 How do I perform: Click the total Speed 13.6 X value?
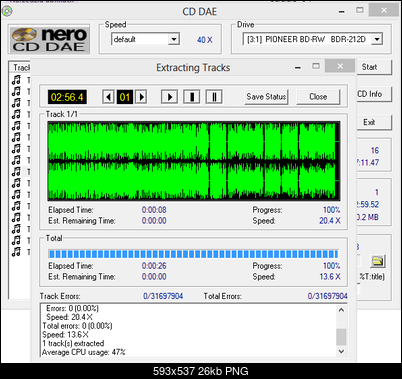click(x=330, y=277)
